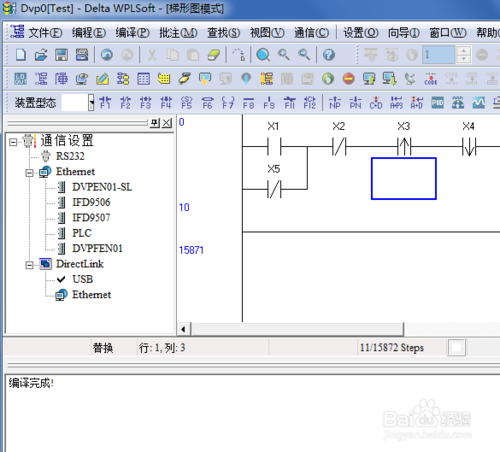The height and width of the screenshot is (452, 500).
Task: Collapse the DirectLink tree node
Action: point(29,265)
